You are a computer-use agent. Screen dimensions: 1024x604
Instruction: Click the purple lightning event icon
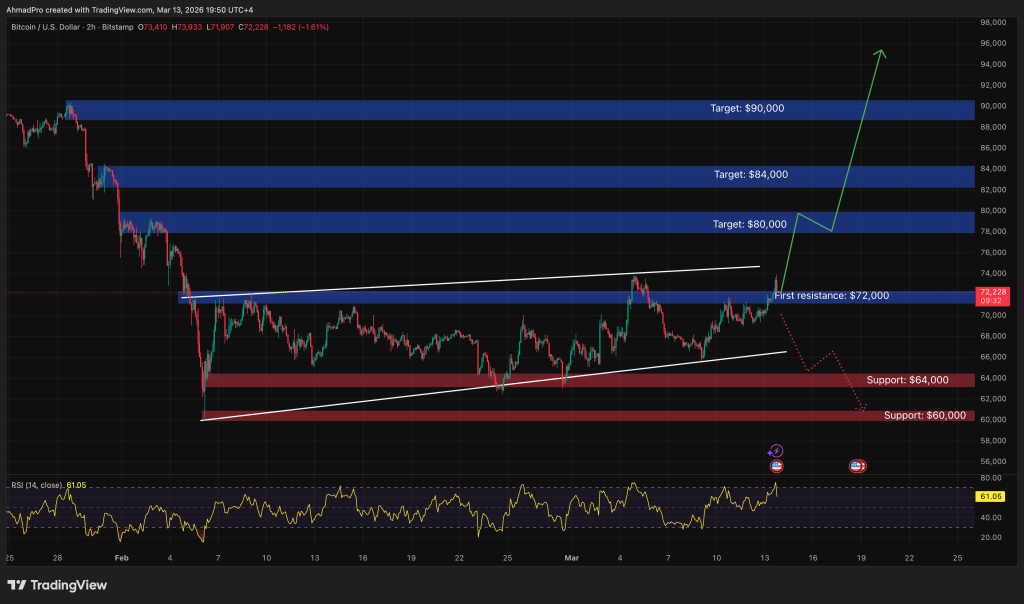coord(776,452)
